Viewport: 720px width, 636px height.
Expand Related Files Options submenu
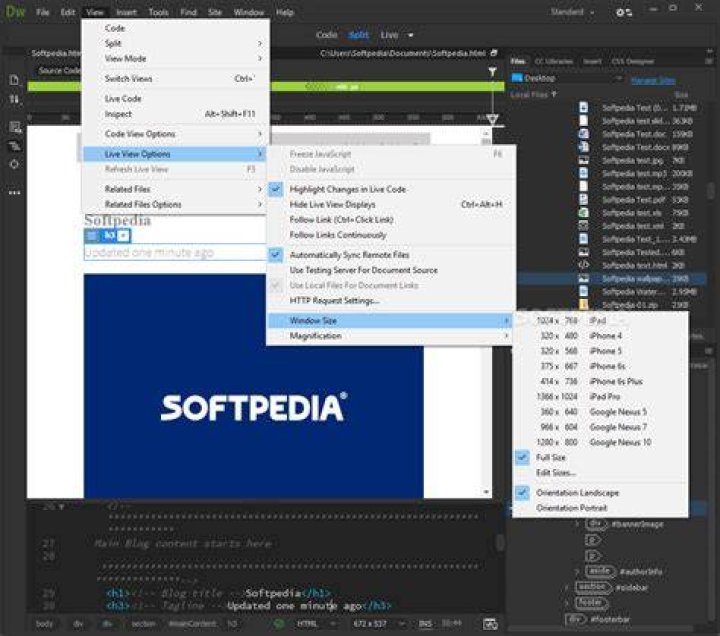176,204
